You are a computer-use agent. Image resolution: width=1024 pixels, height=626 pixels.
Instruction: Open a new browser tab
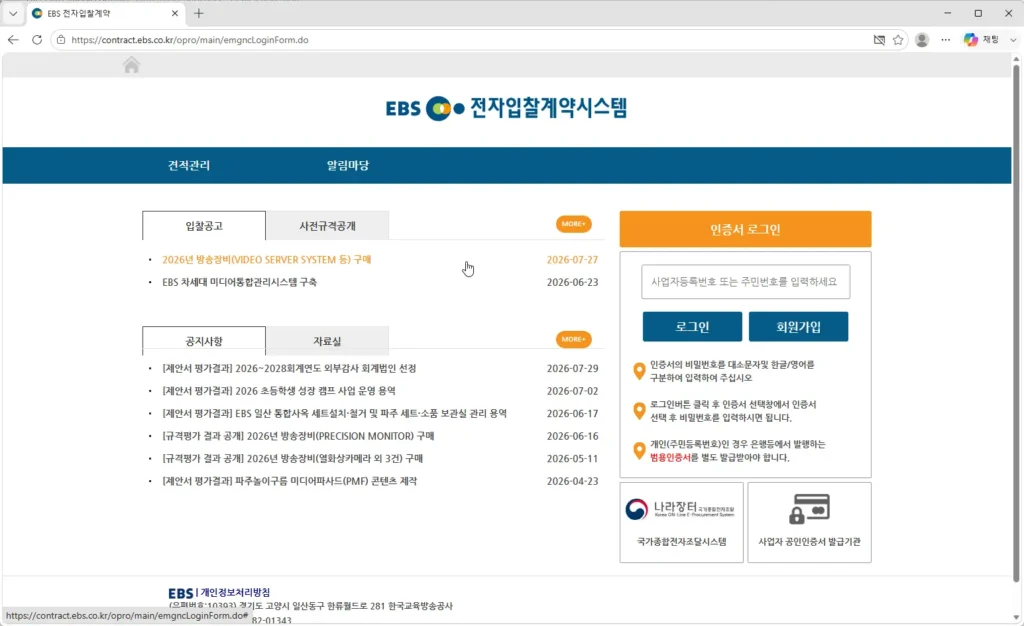tap(199, 13)
